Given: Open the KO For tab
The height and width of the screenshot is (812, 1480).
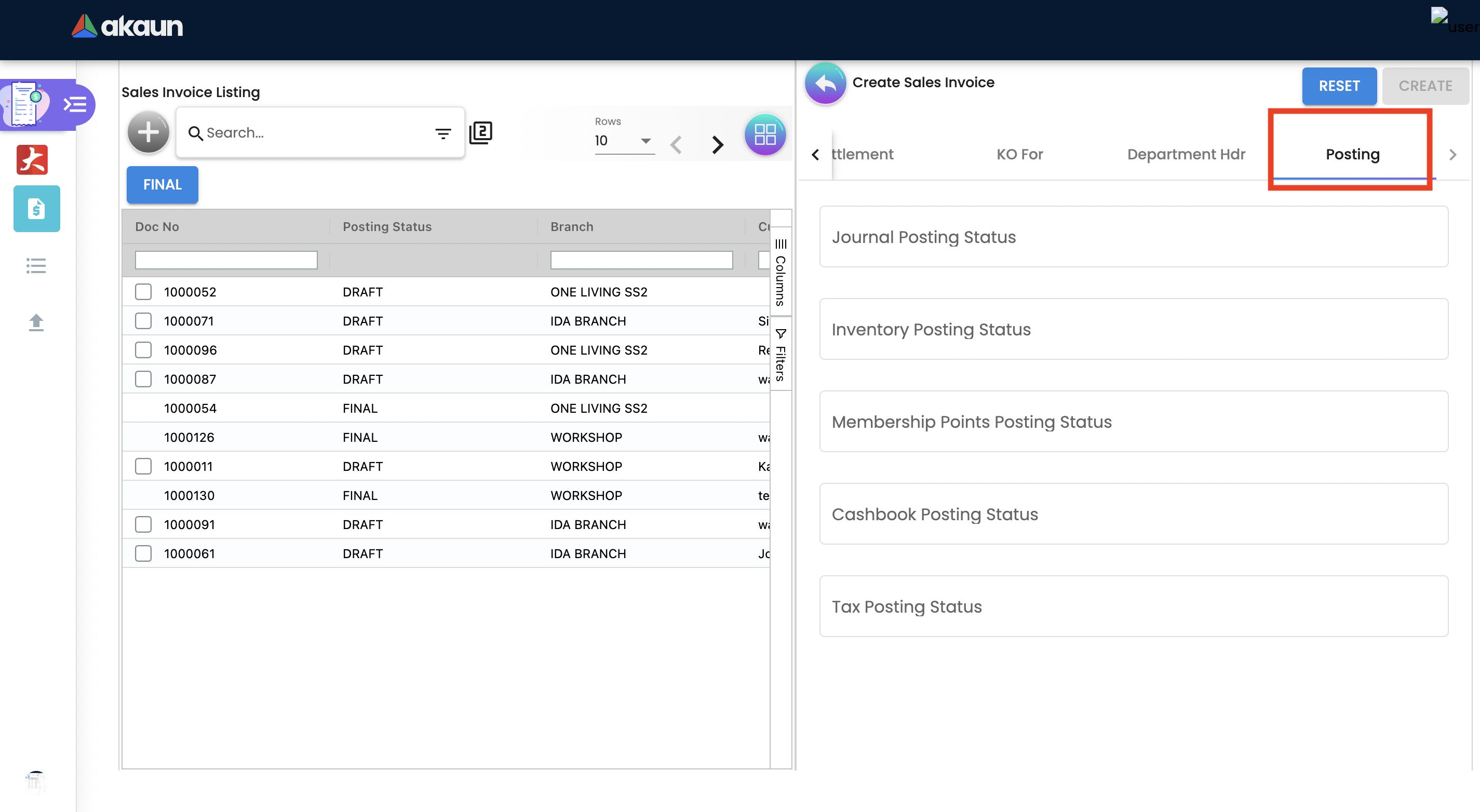Looking at the screenshot, I should click(x=1019, y=155).
